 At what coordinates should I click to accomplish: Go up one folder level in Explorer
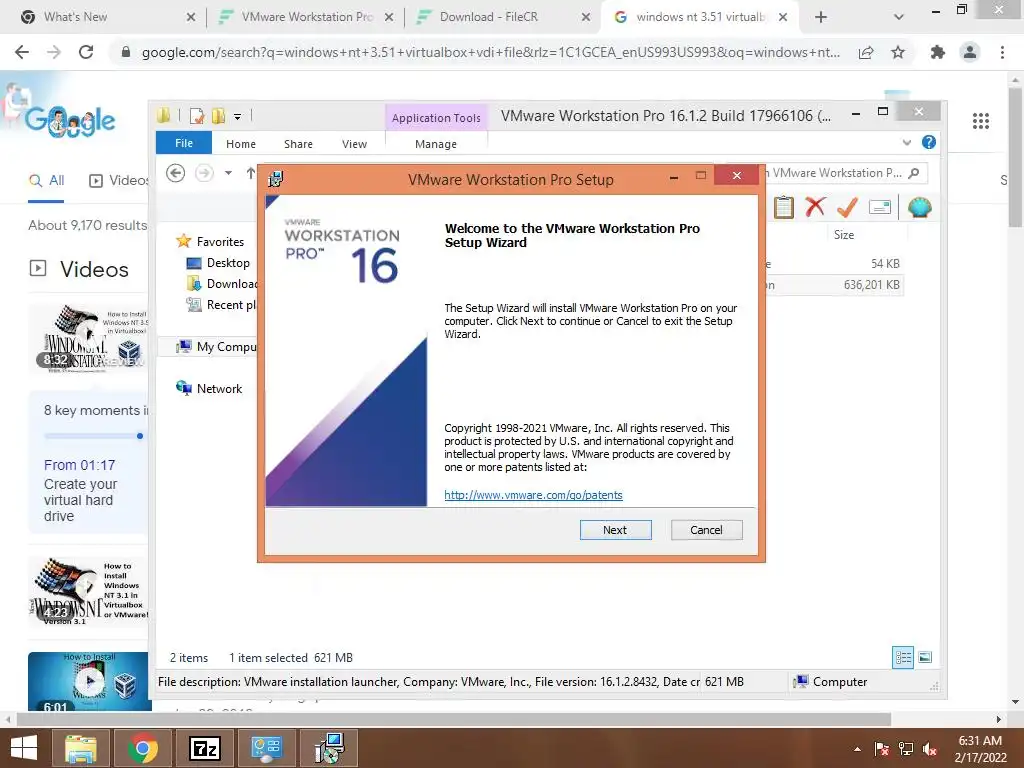click(251, 173)
